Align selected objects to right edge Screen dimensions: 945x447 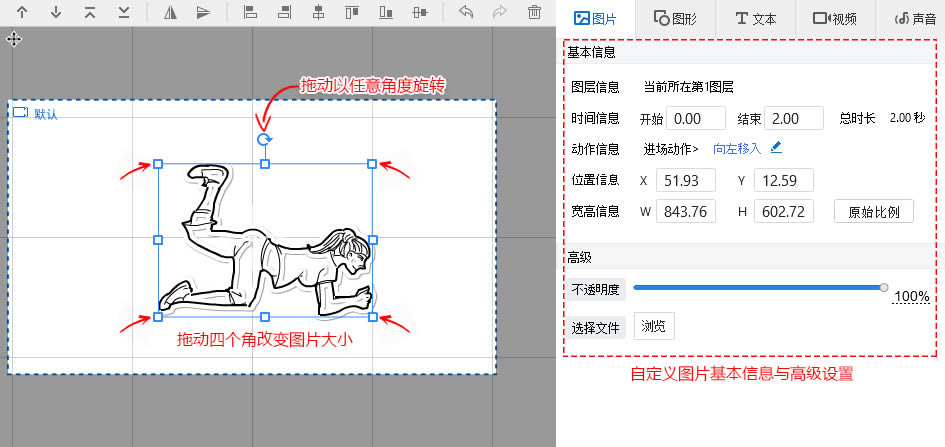(284, 12)
